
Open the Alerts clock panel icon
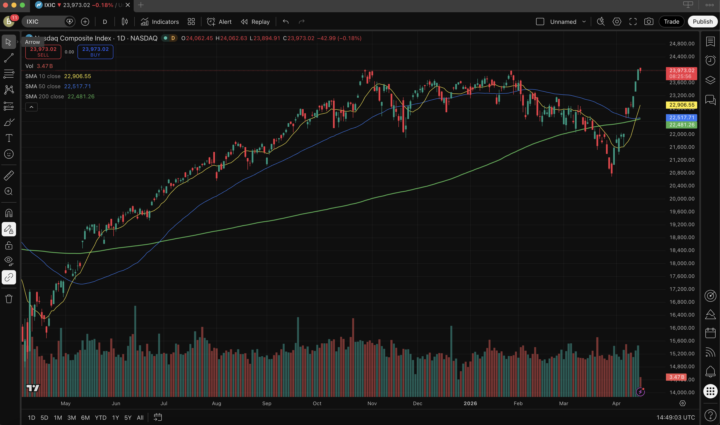pyautogui.click(x=710, y=61)
